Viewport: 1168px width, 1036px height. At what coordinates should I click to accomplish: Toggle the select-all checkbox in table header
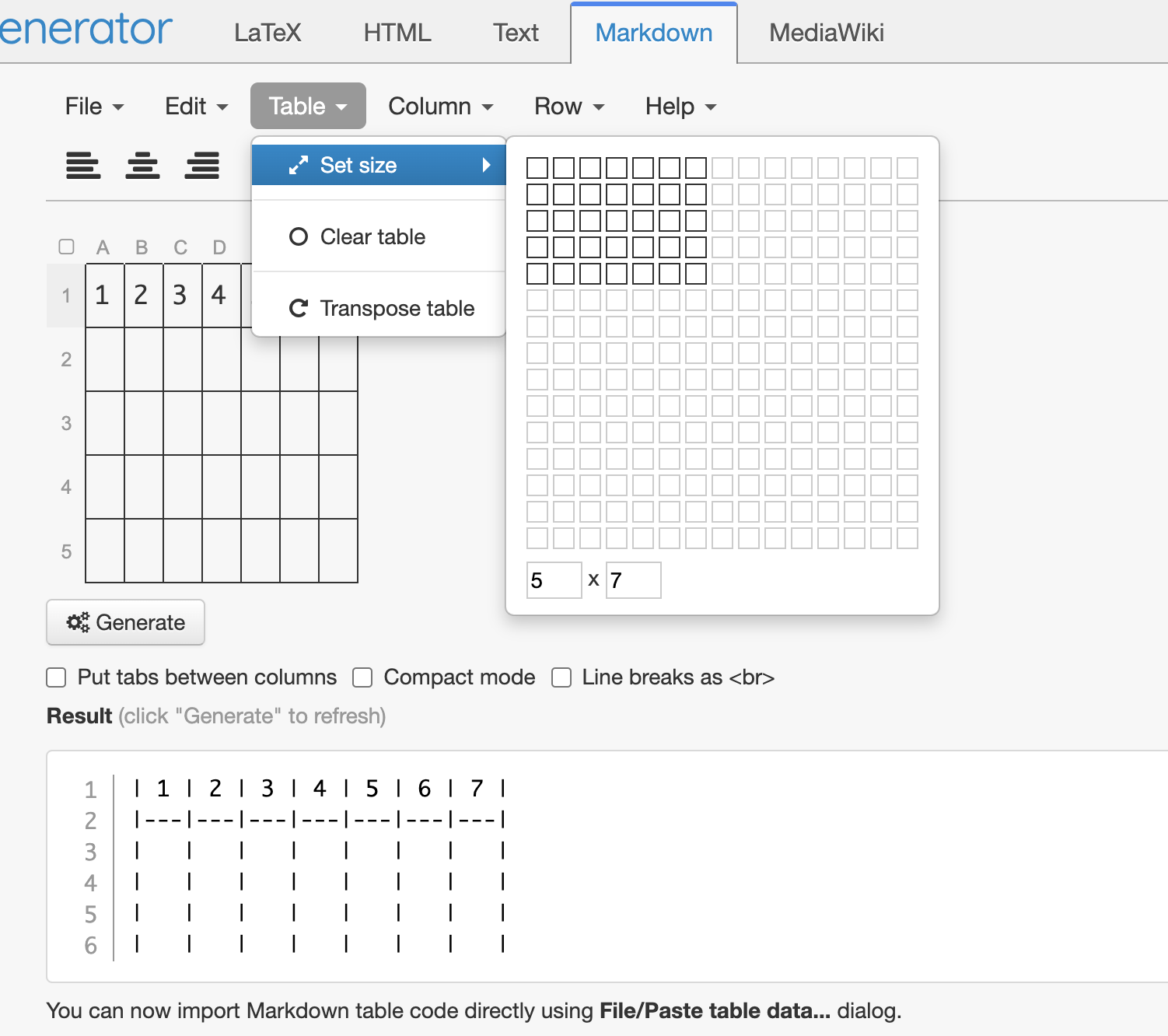(67, 247)
